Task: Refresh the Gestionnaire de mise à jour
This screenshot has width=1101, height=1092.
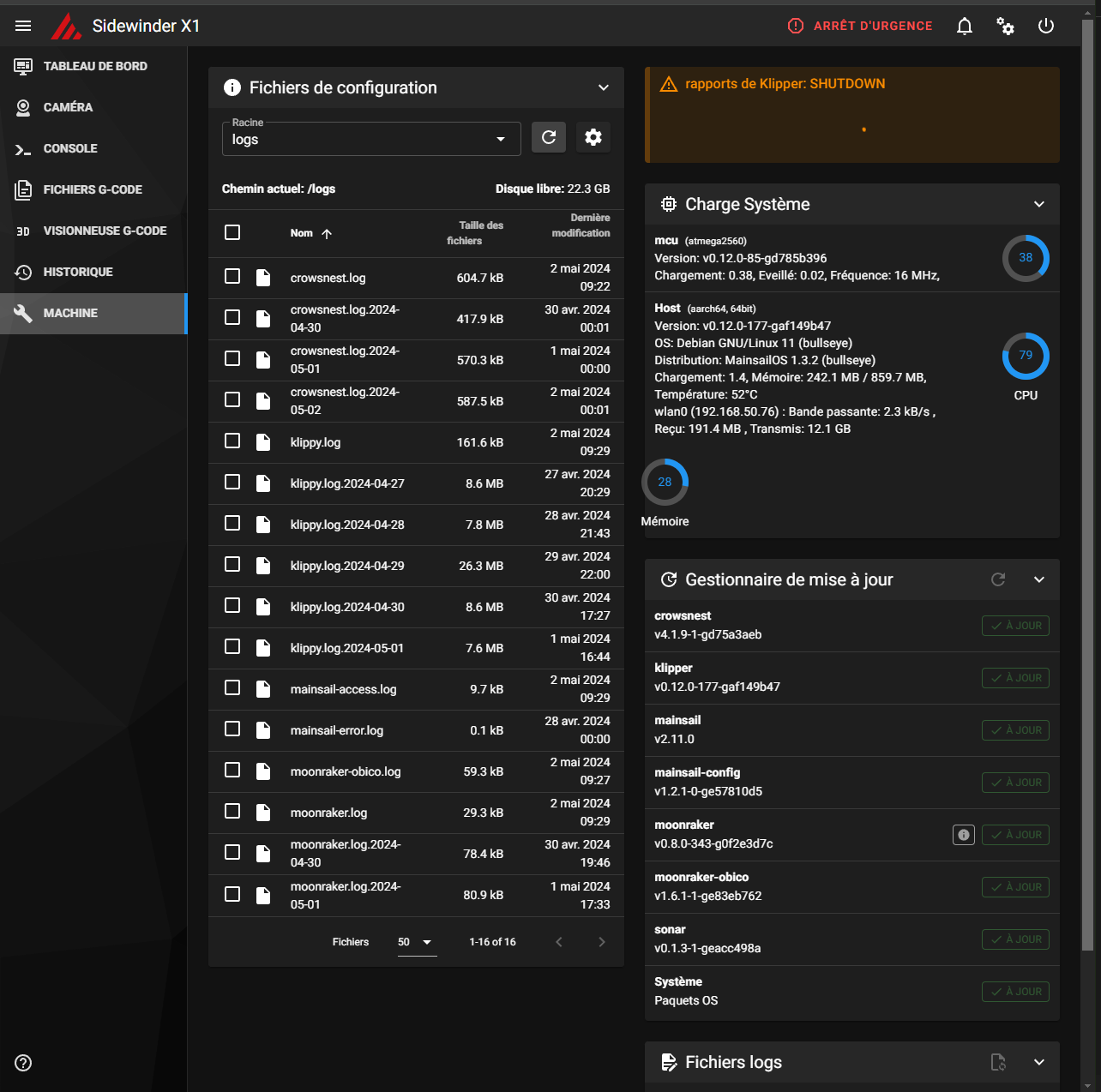Action: coord(998,579)
